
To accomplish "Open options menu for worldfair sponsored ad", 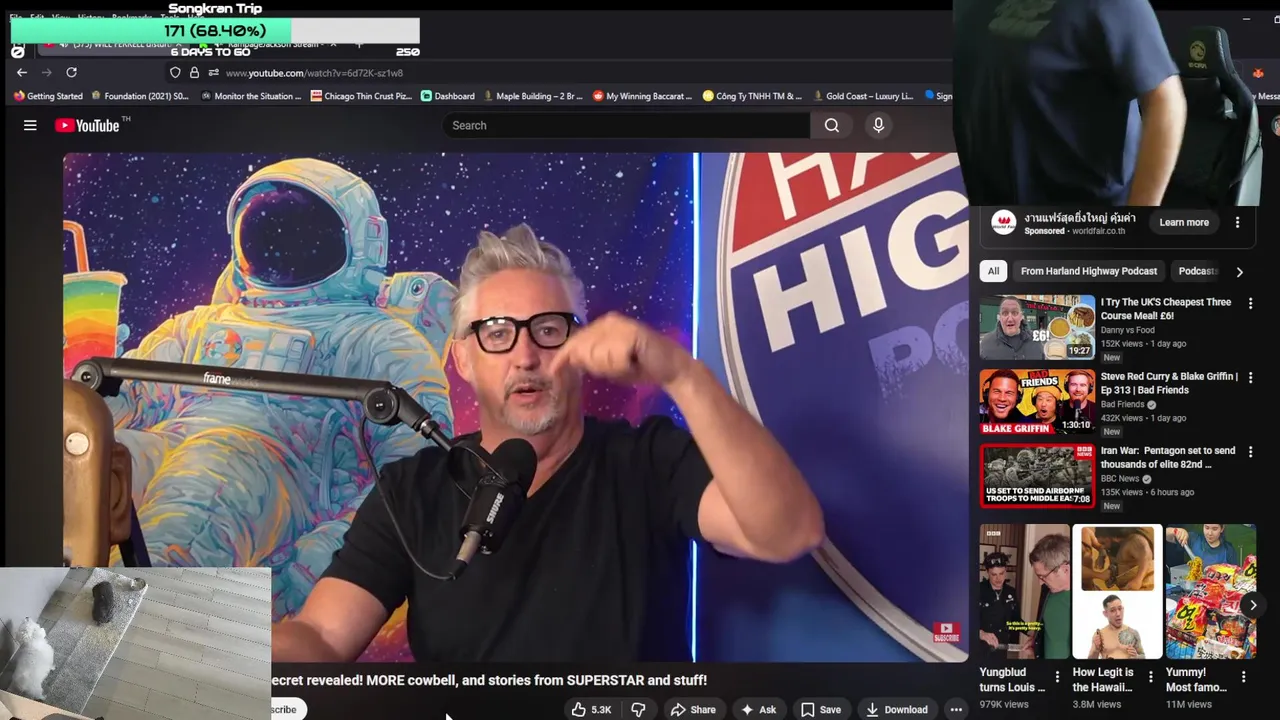I will point(1237,222).
